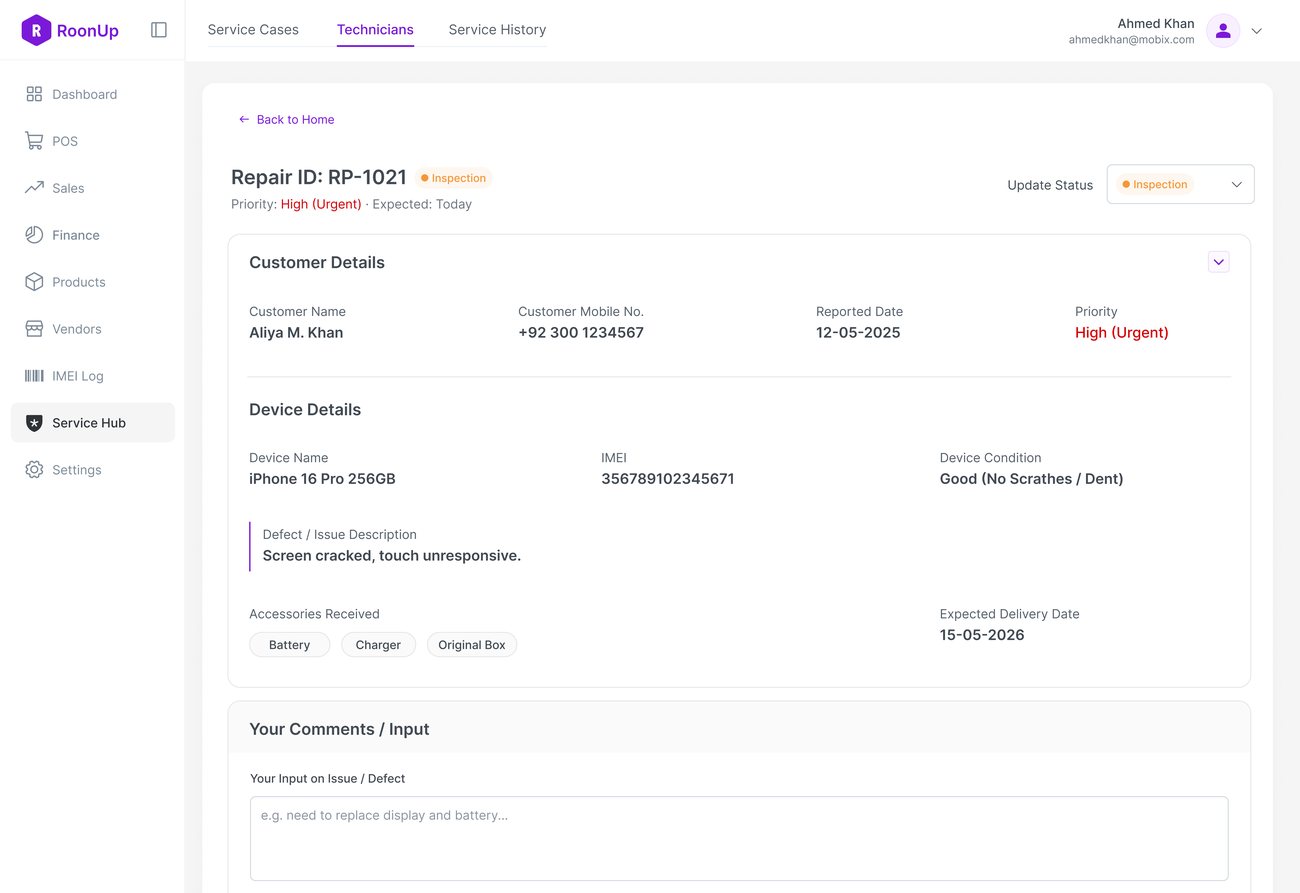Image resolution: width=1300 pixels, height=893 pixels.
Task: Click the IMEI number 356789102345671
Action: pos(668,479)
